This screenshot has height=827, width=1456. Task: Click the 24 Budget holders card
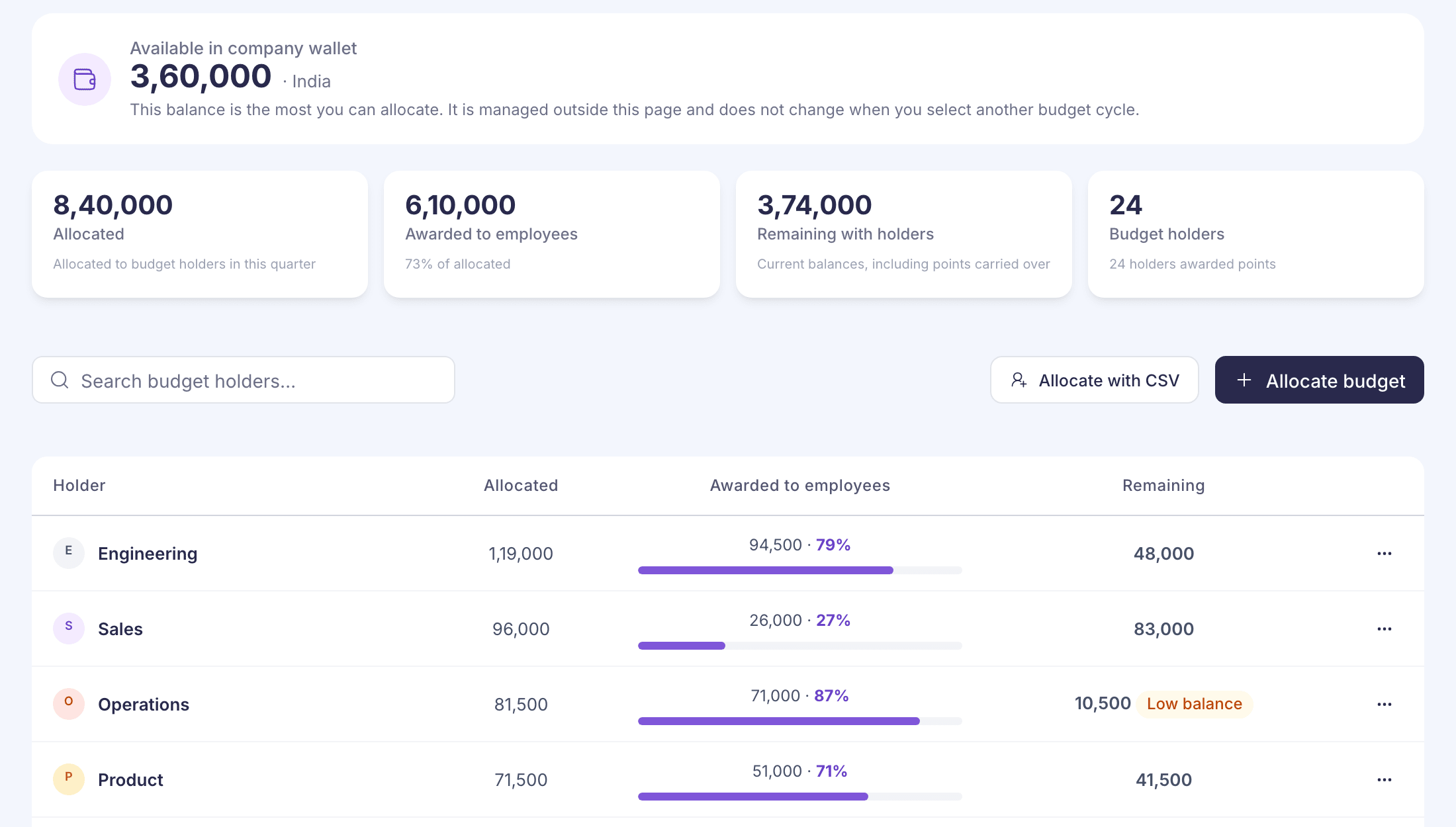tap(1256, 234)
